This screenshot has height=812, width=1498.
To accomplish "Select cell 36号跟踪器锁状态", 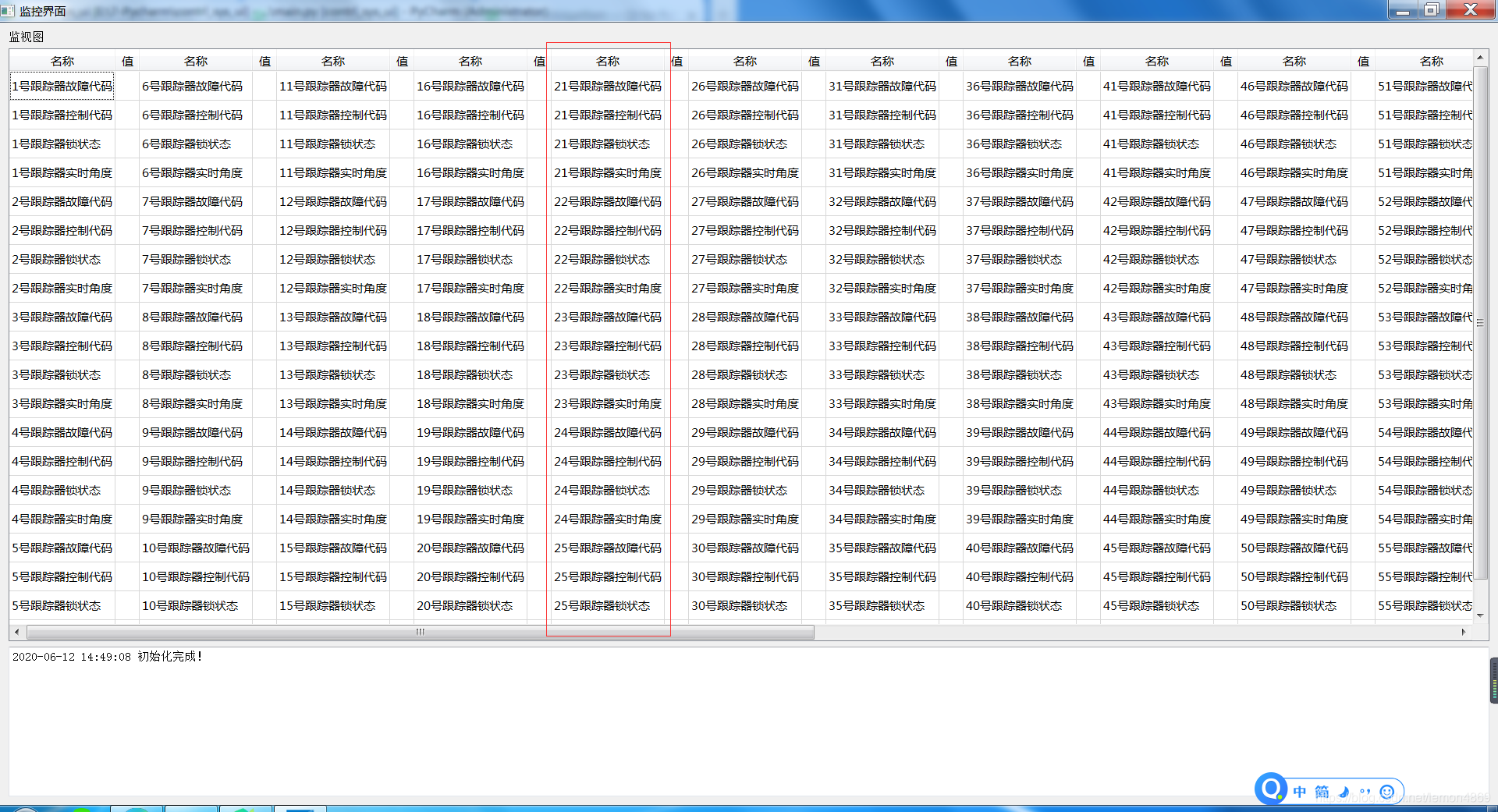I will pos(1020,144).
